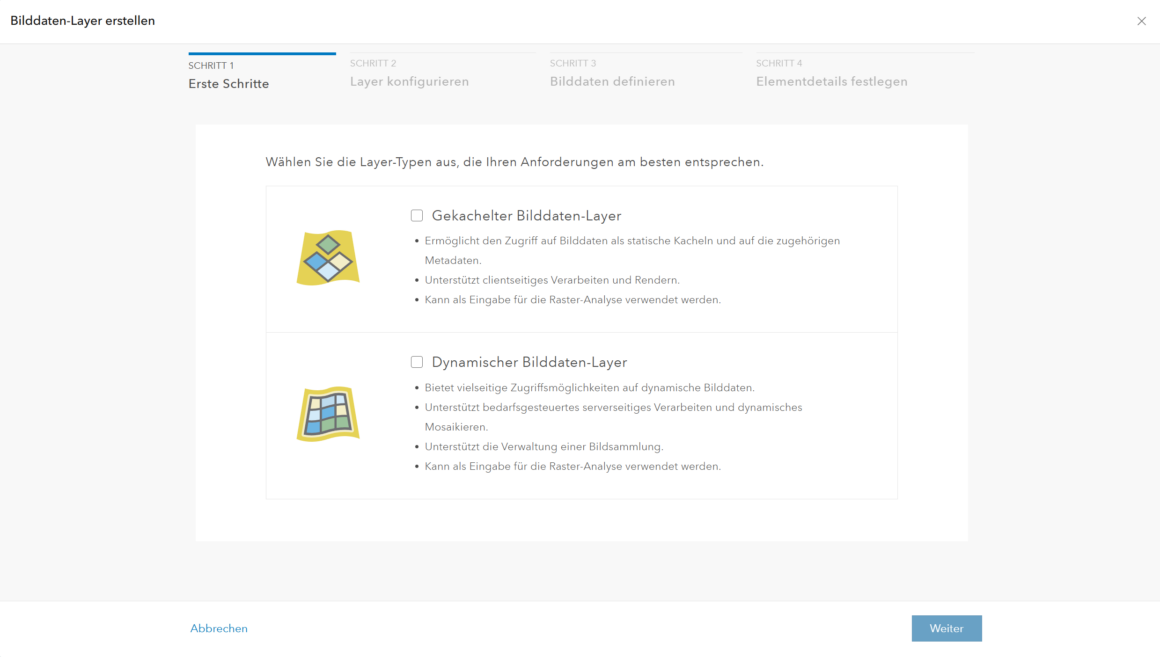Click the clientseitiges Verarbeiten und Rendern bullet

(x=552, y=280)
